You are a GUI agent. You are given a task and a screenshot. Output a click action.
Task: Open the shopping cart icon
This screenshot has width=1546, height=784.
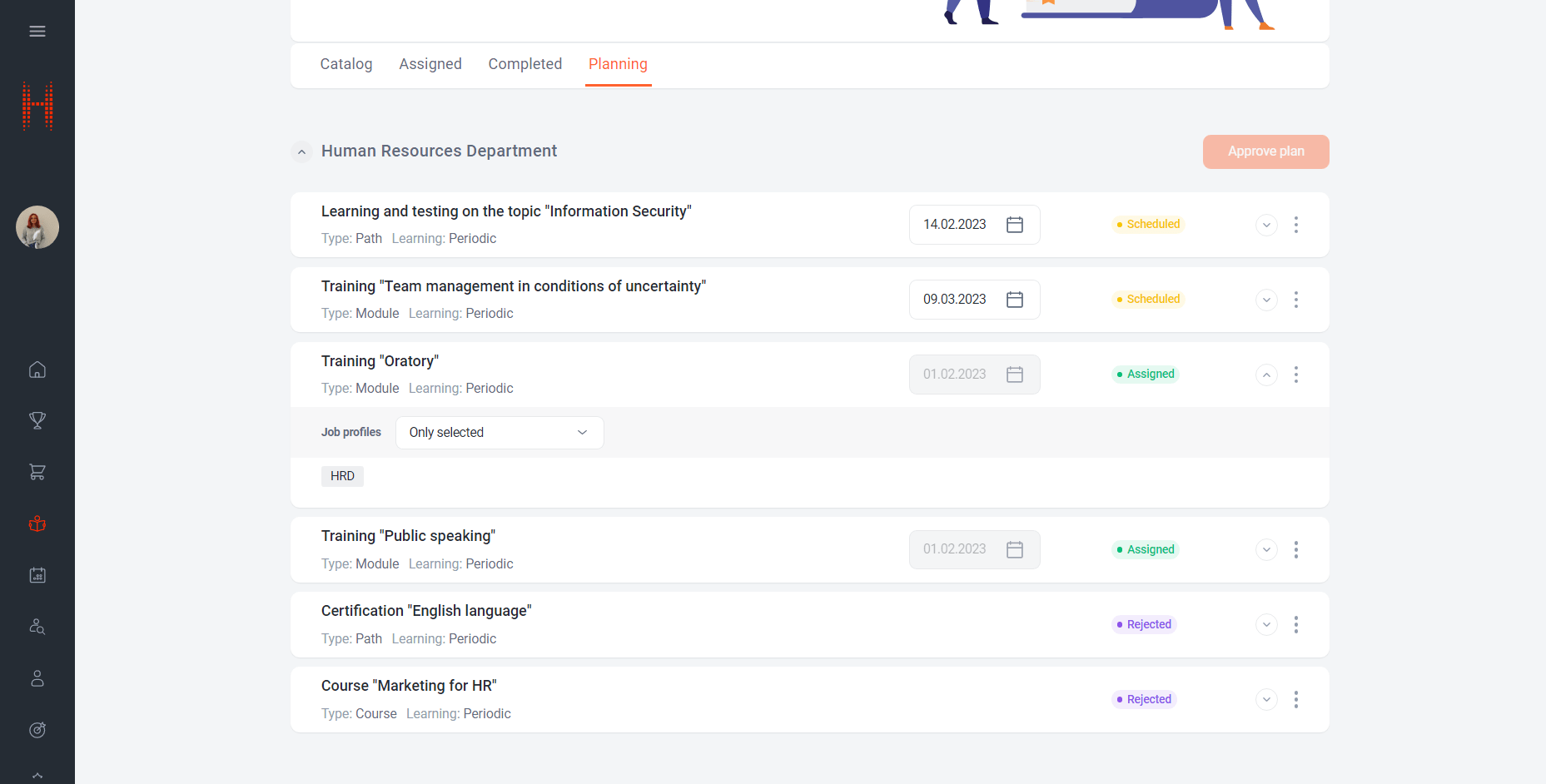37,472
